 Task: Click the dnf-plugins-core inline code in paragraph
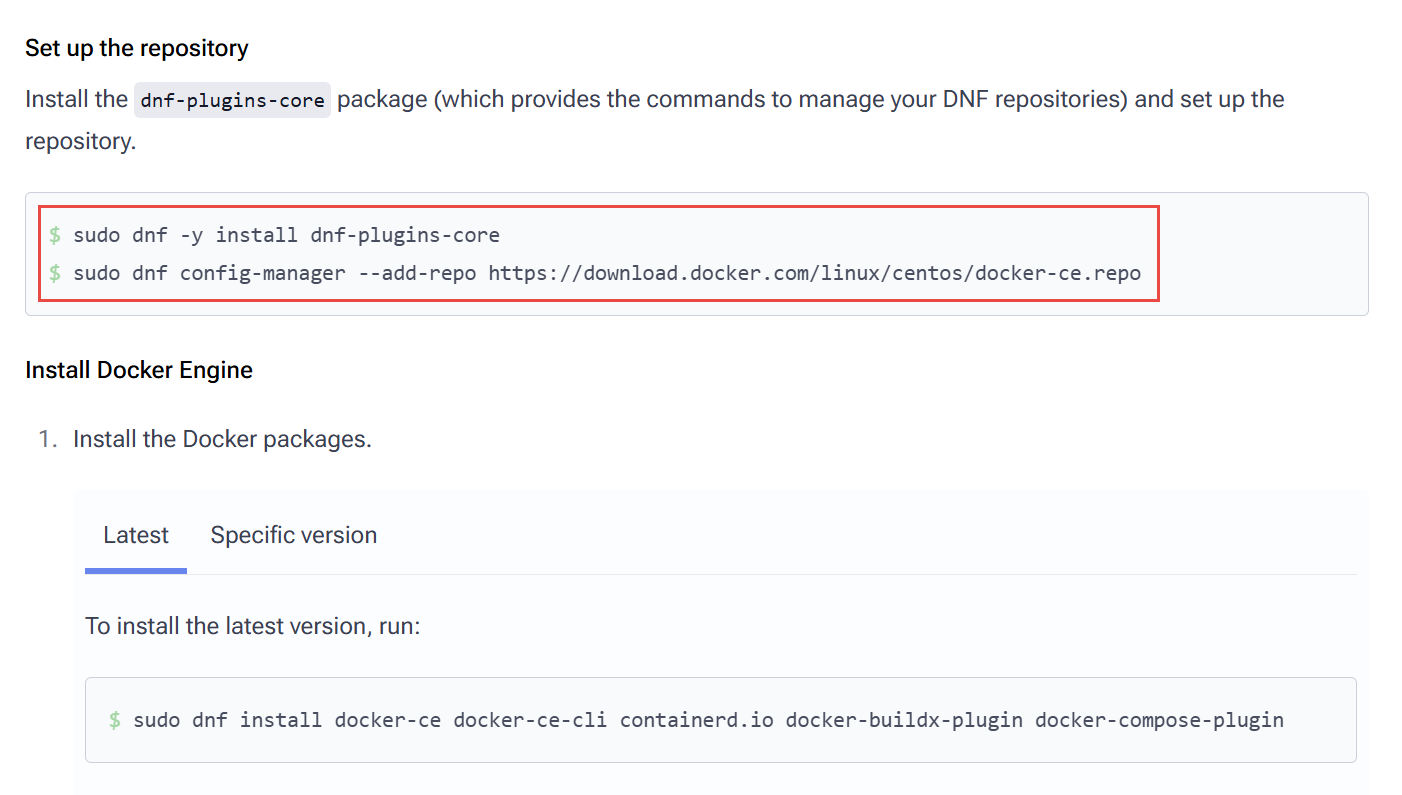click(232, 100)
